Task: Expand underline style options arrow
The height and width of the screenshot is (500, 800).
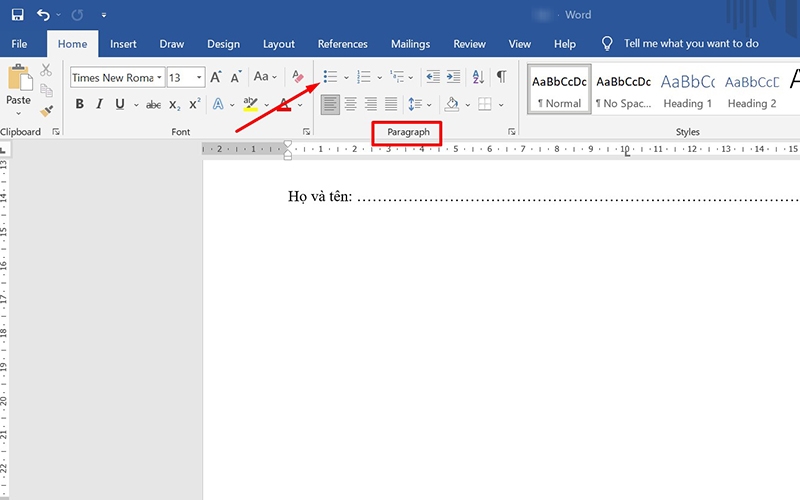Action: 136,105
